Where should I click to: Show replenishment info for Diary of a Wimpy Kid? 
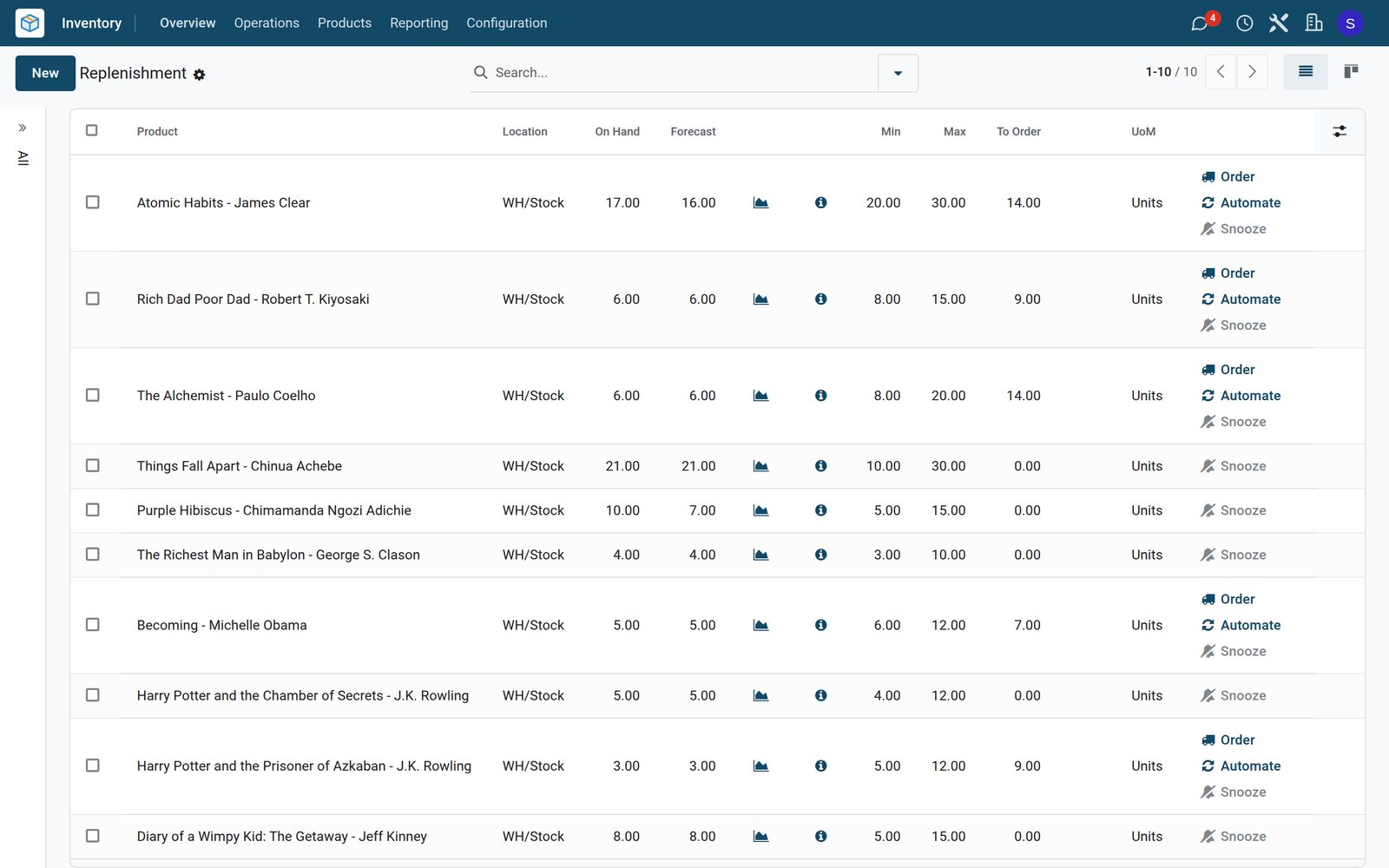[820, 837]
